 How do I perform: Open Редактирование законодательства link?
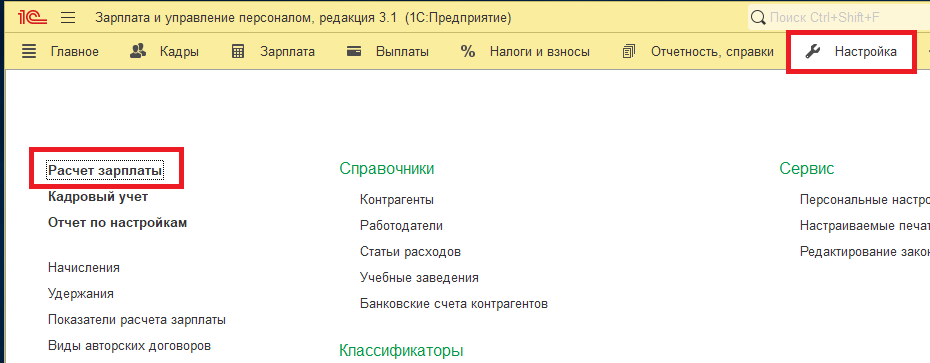pos(865,251)
